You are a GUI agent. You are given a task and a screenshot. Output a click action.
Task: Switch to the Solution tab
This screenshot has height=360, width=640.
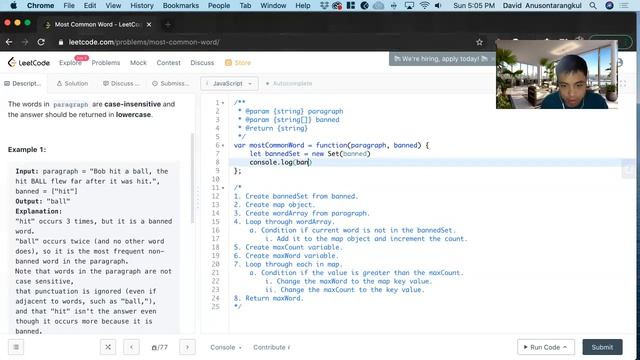(x=72, y=83)
